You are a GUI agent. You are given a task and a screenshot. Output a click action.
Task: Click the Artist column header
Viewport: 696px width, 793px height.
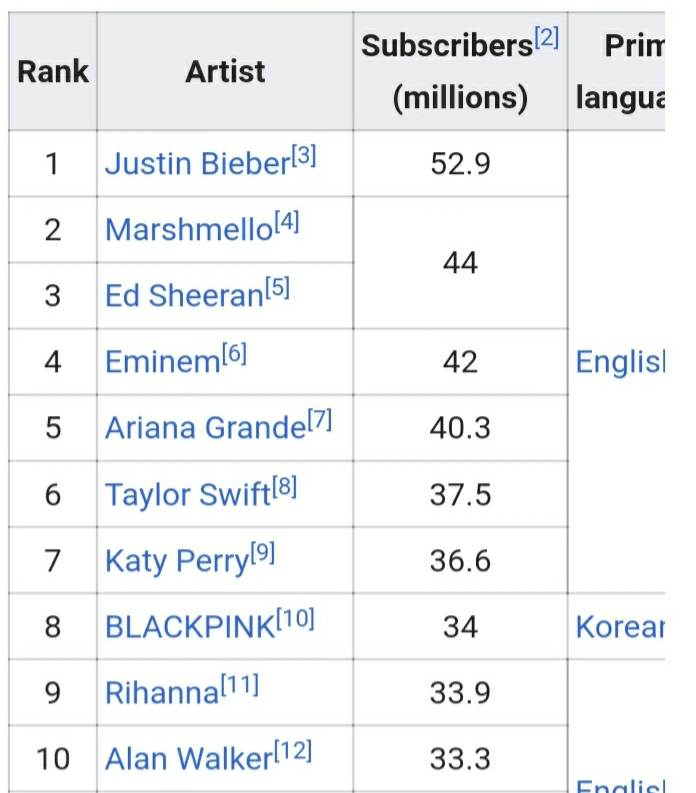click(x=225, y=72)
